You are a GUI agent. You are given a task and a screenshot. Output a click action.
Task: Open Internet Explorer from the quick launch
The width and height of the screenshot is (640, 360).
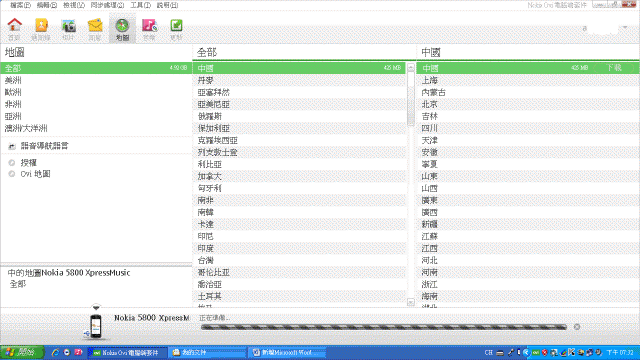[55, 352]
